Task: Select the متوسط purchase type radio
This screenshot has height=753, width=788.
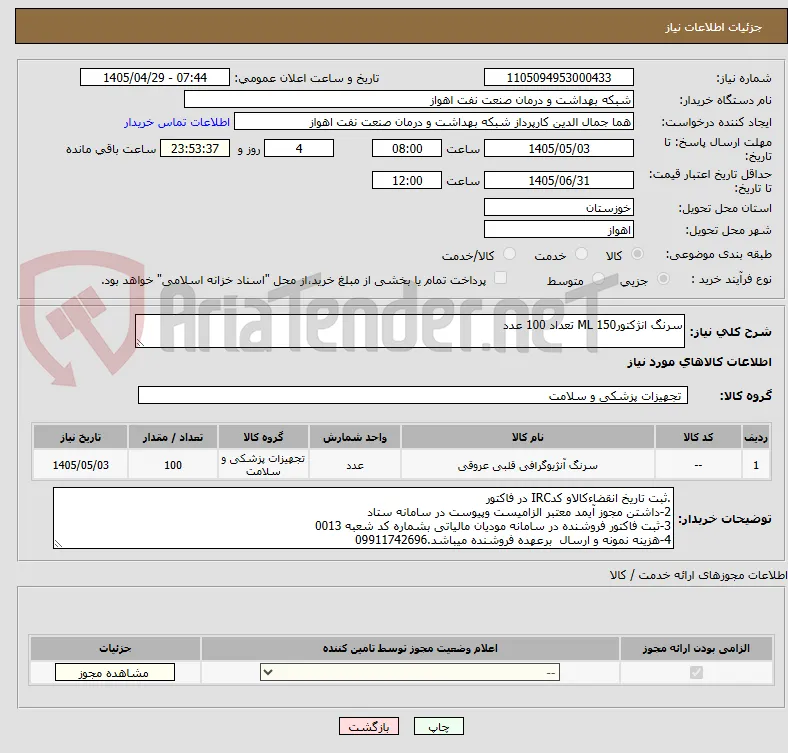Action: click(x=598, y=278)
